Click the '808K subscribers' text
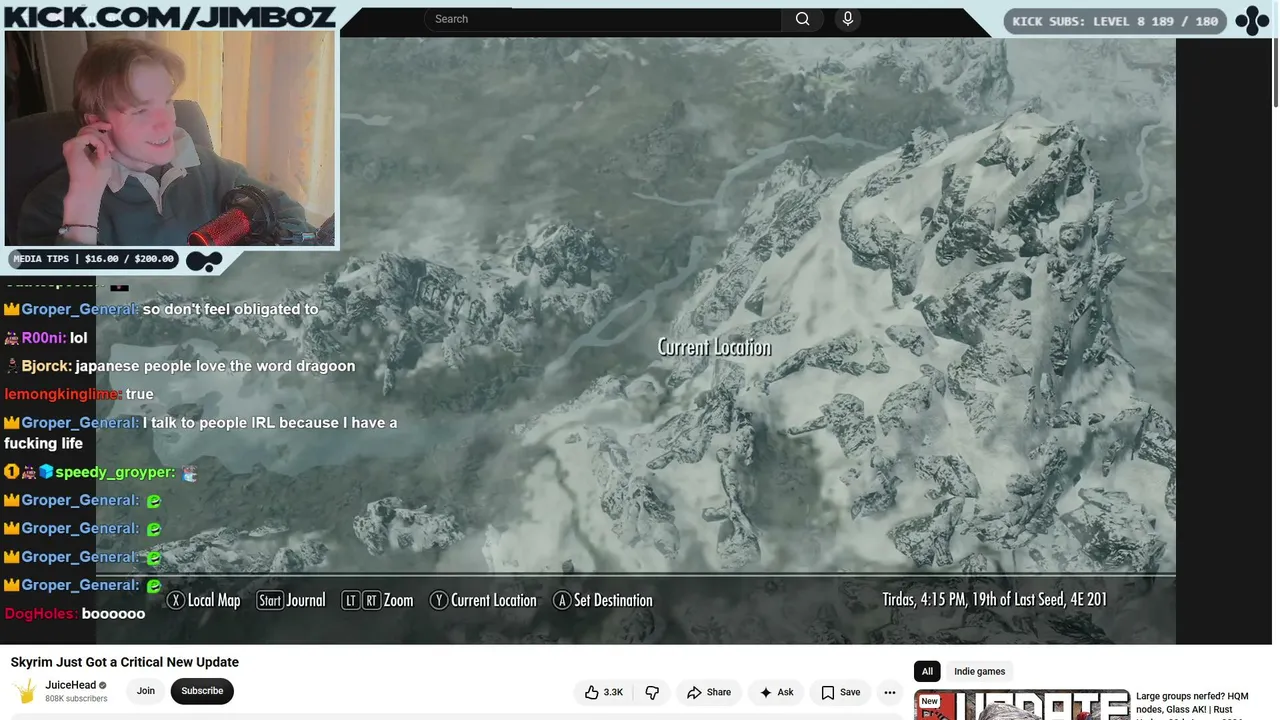The image size is (1280, 720). tap(76, 699)
